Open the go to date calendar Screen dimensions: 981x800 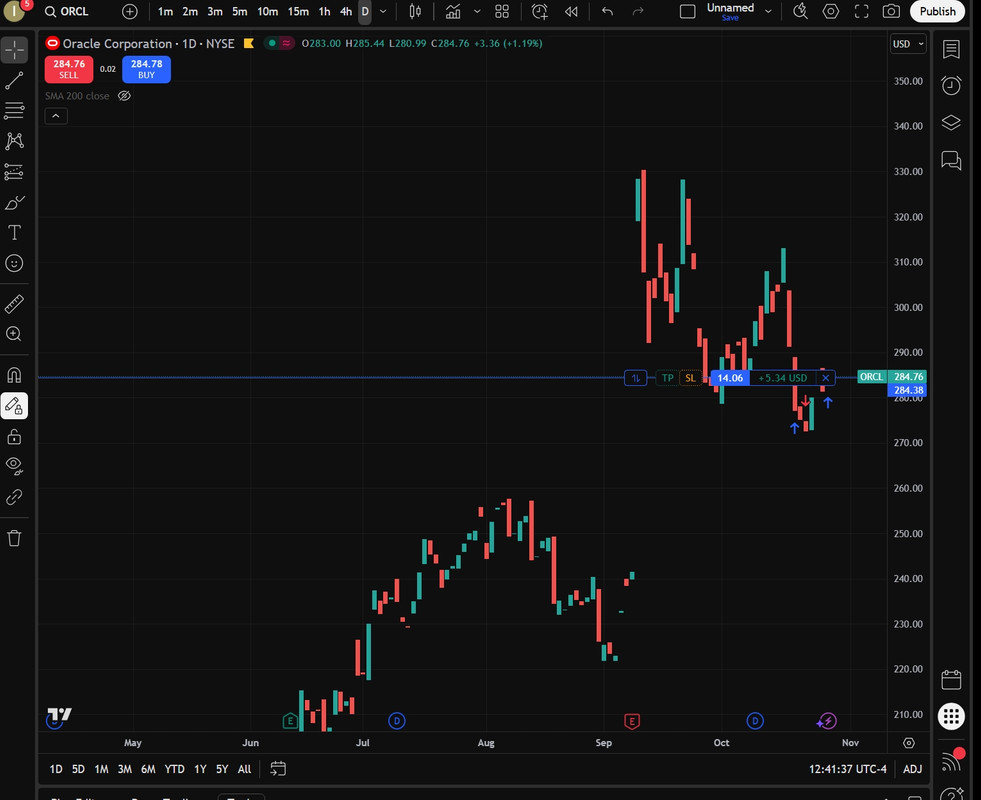click(x=278, y=769)
